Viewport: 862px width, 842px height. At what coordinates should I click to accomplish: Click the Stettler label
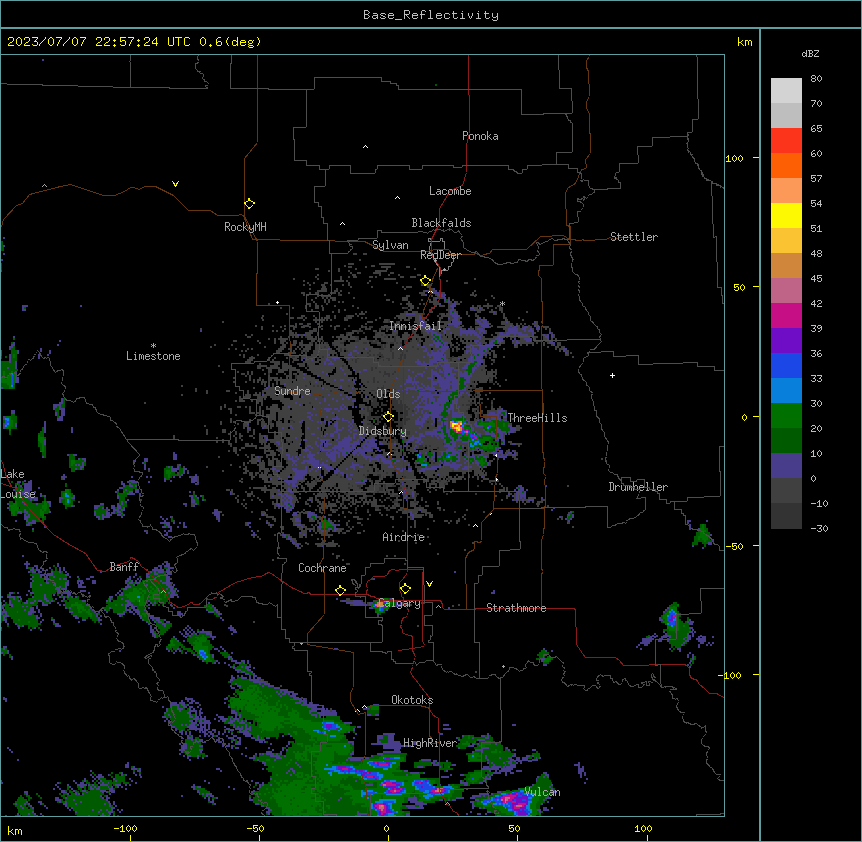pyautogui.click(x=634, y=237)
